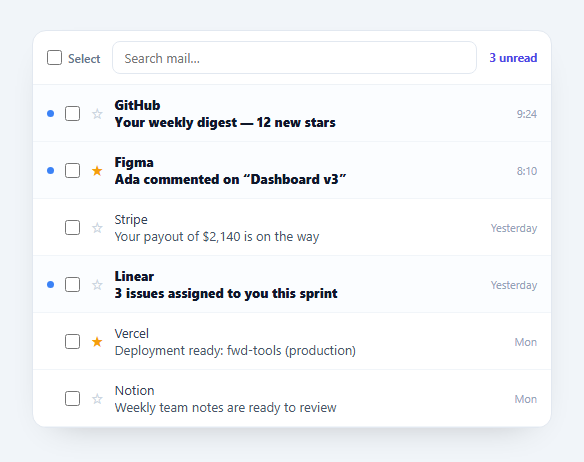Click Mon timestamp on the Notion email
Viewport: 584px width, 462px height.
pos(526,399)
